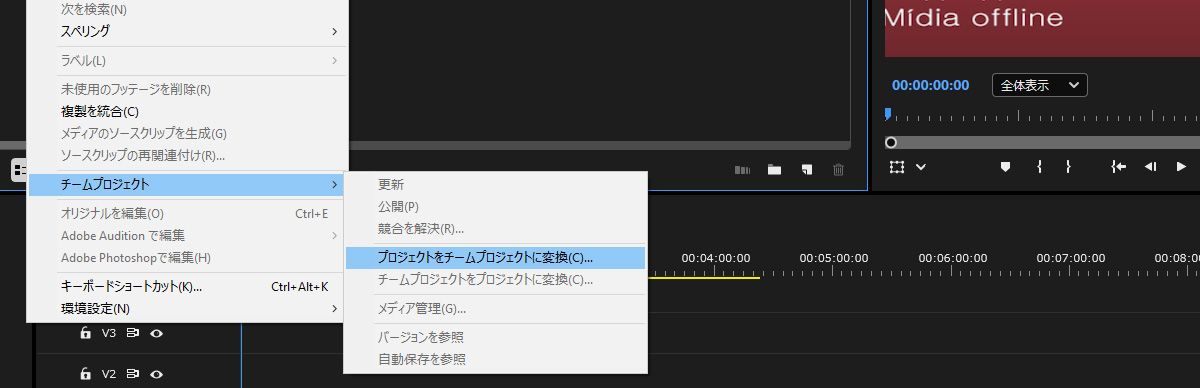Toggle the V2 track lock
Image resolution: width=1200 pixels, height=388 pixels.
[86, 374]
